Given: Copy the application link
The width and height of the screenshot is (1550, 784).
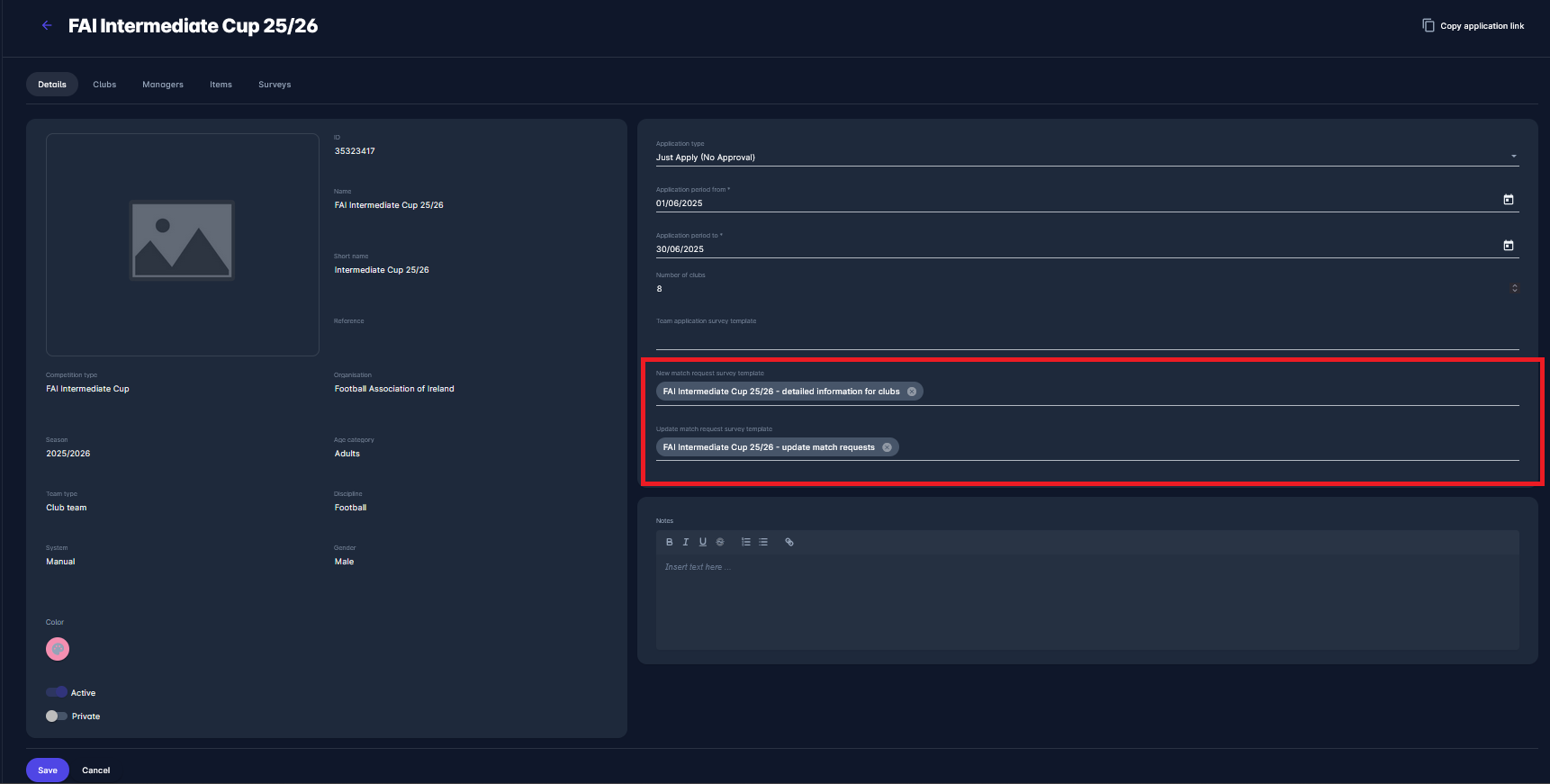Looking at the screenshot, I should point(1473,25).
